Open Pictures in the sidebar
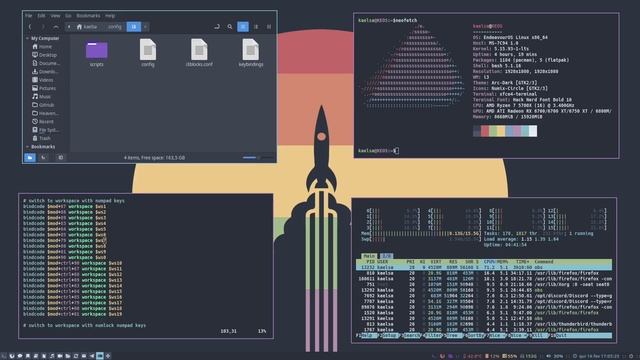The width and height of the screenshot is (640, 360). tap(44, 88)
